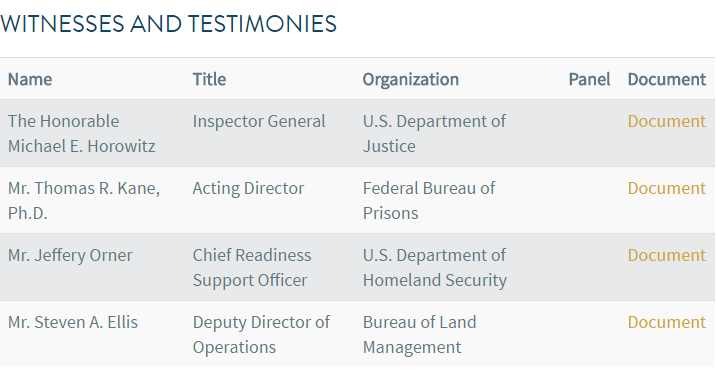Click the Acting Director title cell

pyautogui.click(x=248, y=188)
